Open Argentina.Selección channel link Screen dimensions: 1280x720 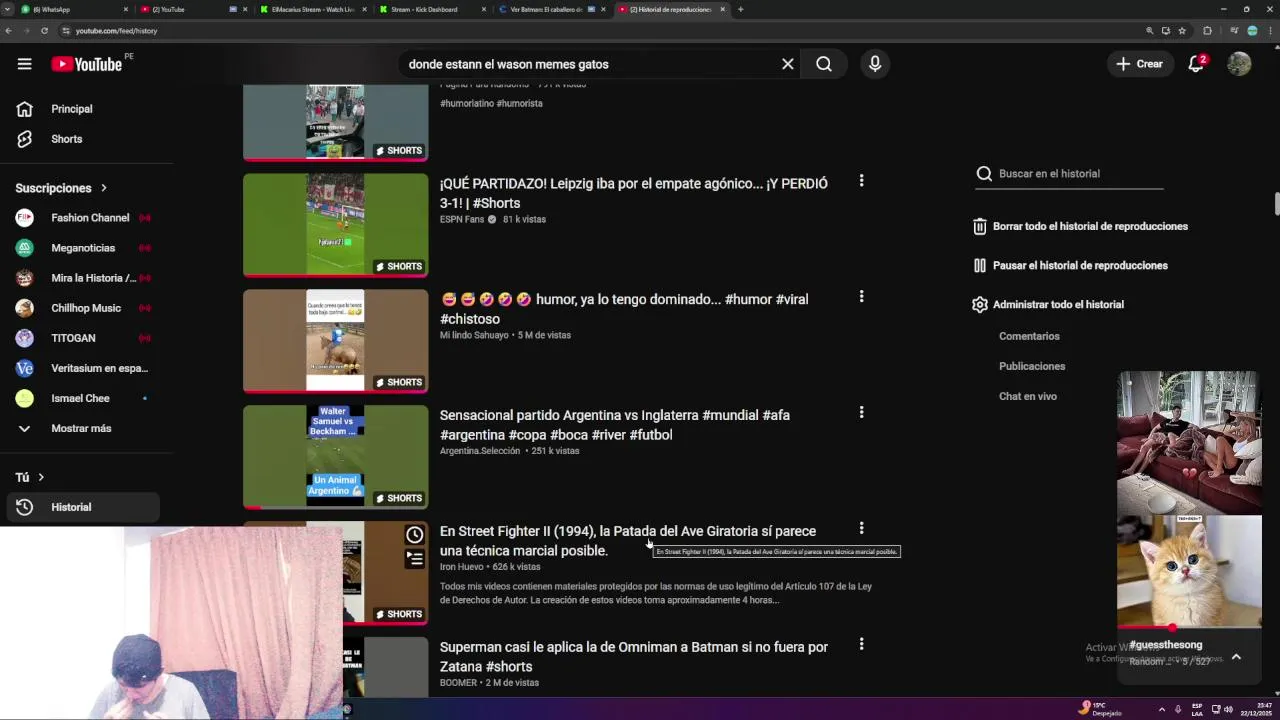pyautogui.click(x=480, y=451)
